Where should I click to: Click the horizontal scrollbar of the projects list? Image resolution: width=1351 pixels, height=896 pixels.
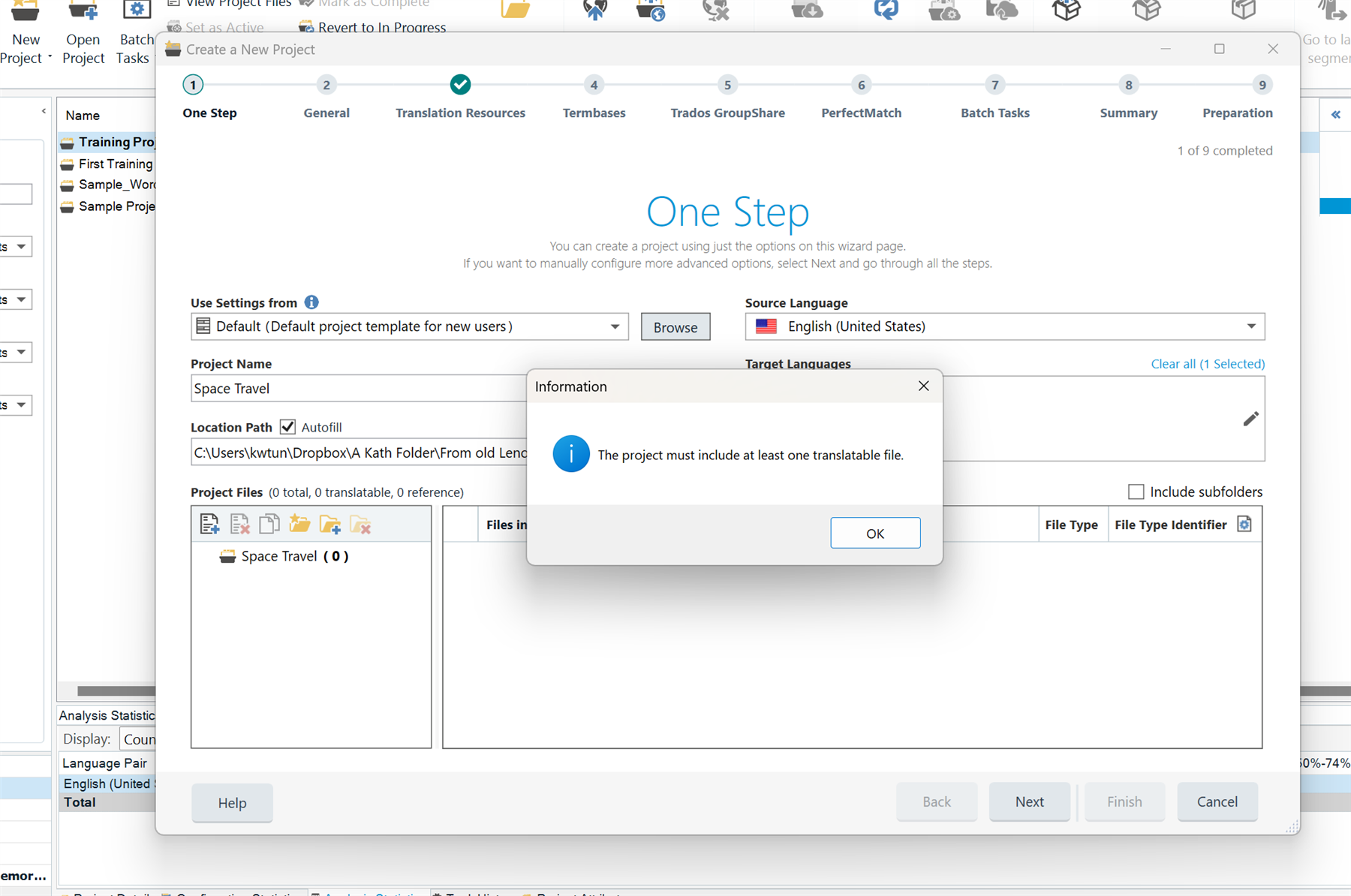point(116,690)
